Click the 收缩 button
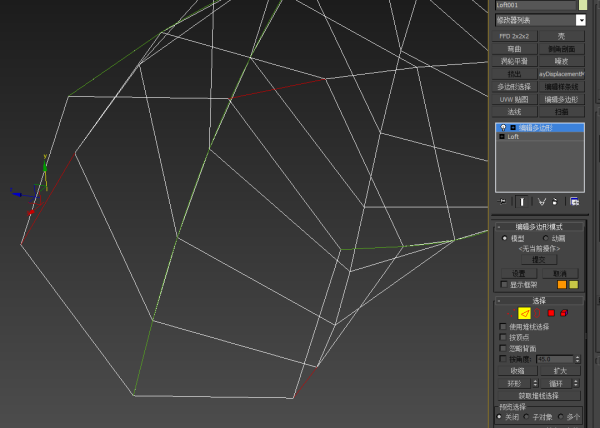 click(517, 371)
